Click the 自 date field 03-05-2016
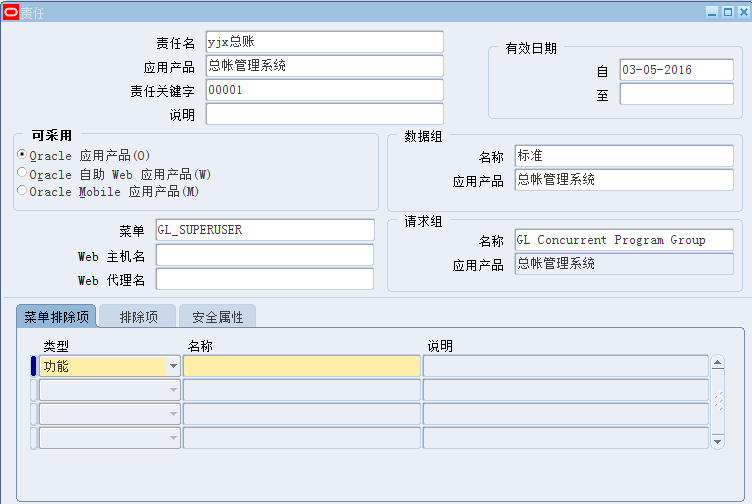Screen dimensions: 752x504 pos(677,70)
